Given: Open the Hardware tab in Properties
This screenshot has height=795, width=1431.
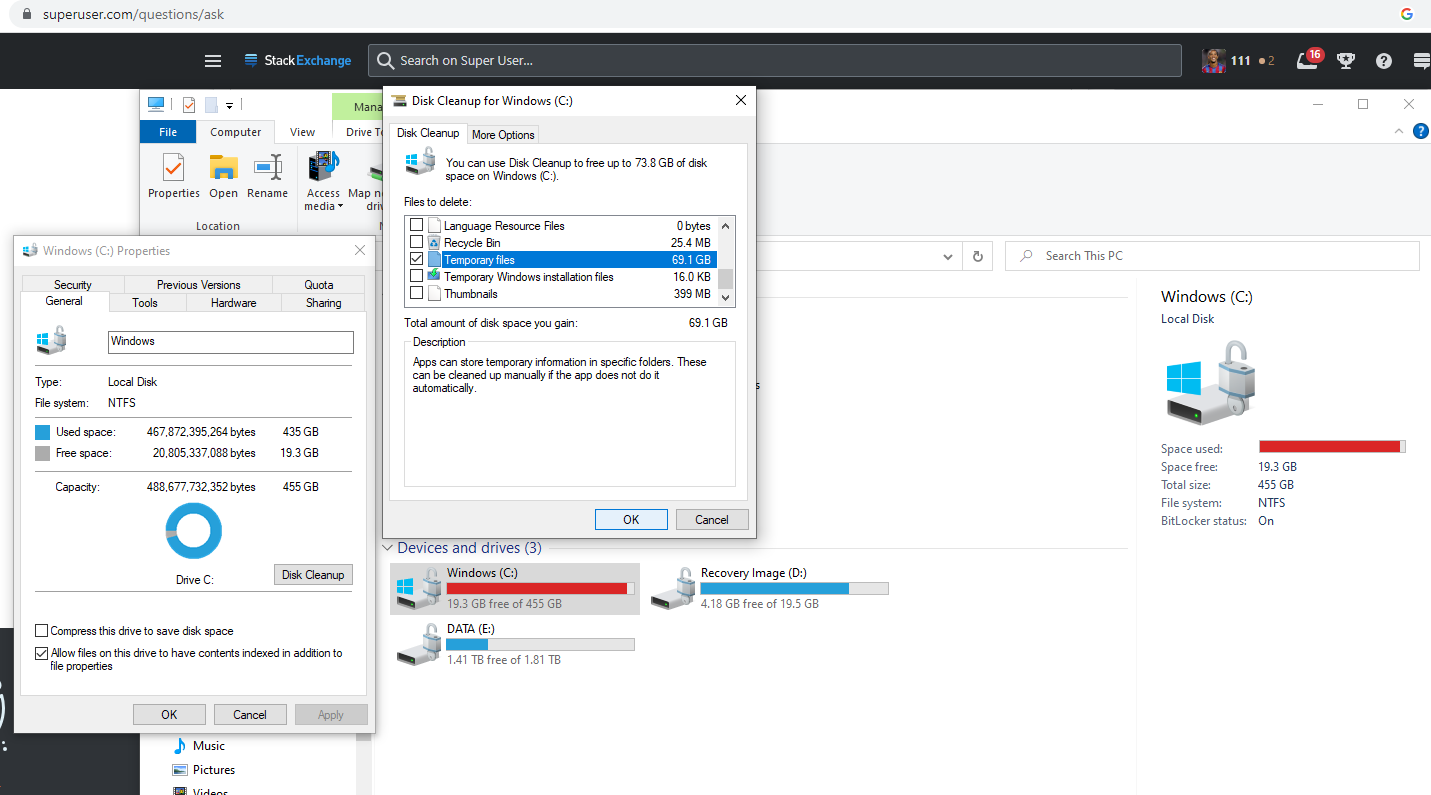Looking at the screenshot, I should pos(233,303).
